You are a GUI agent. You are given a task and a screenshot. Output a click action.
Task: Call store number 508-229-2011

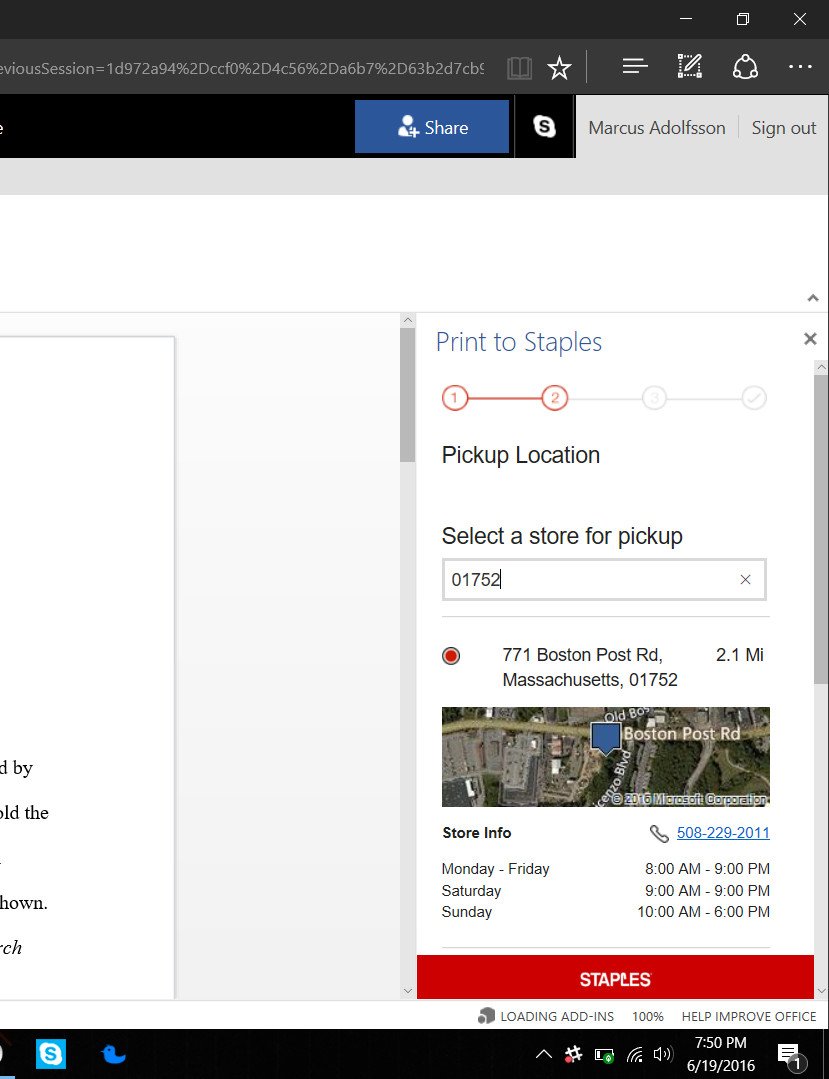723,833
